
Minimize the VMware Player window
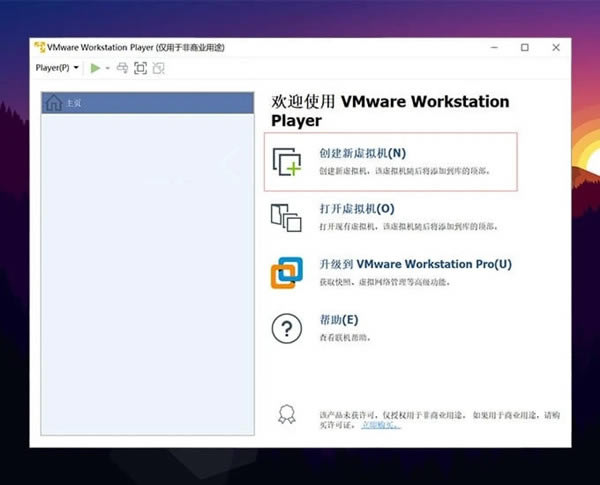click(494, 47)
